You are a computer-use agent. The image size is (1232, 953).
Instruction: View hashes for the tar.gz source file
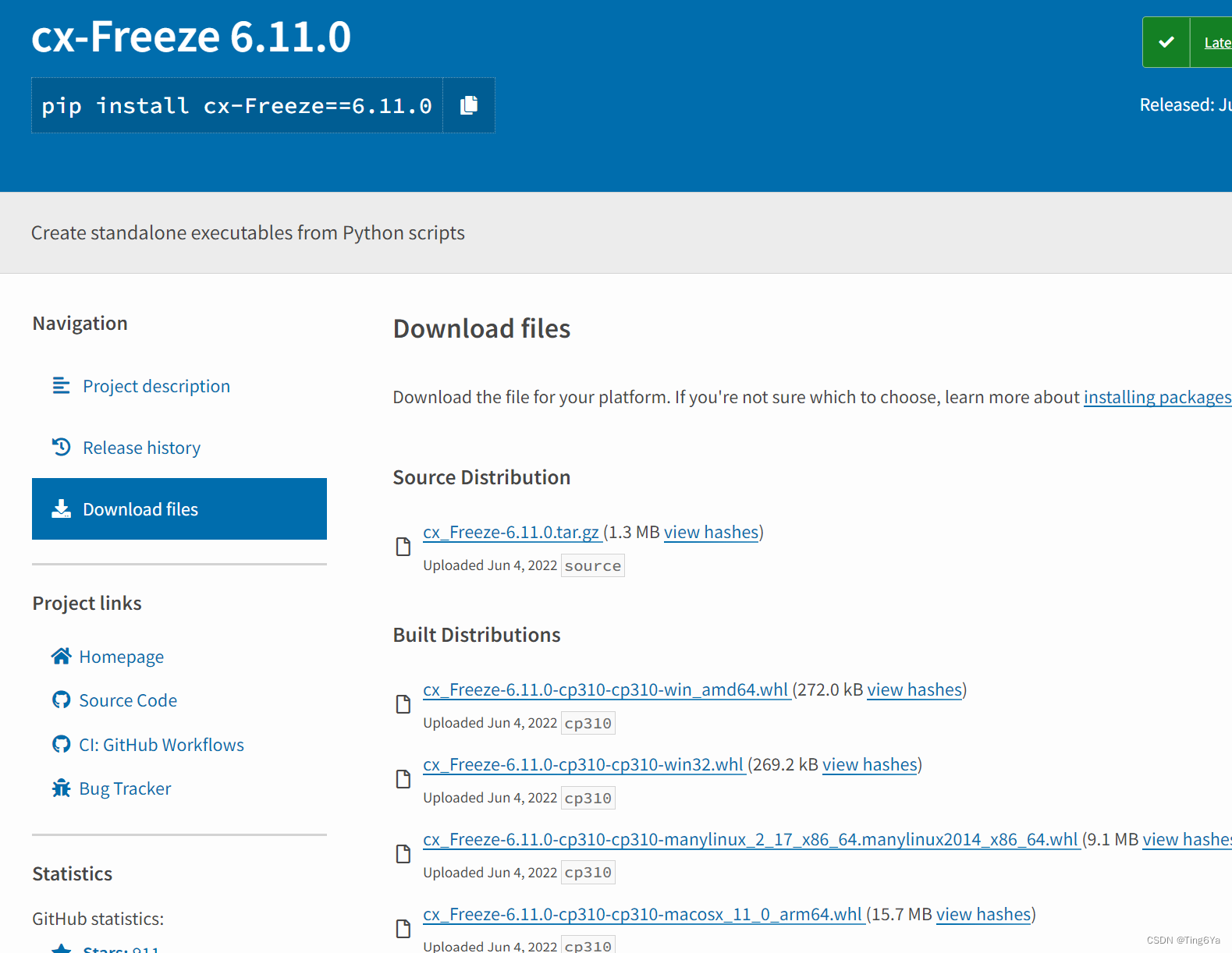click(x=712, y=532)
